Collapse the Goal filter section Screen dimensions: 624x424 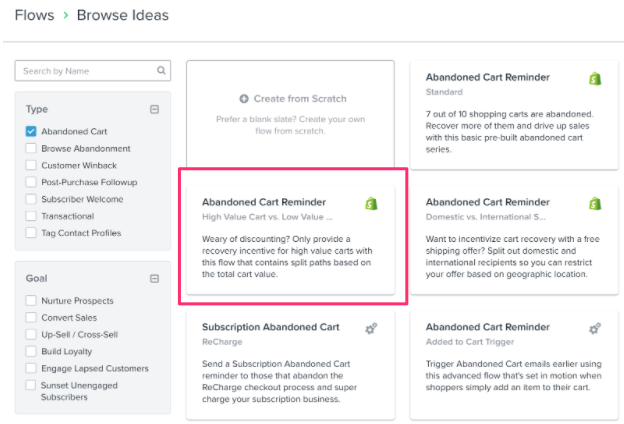coord(154,278)
